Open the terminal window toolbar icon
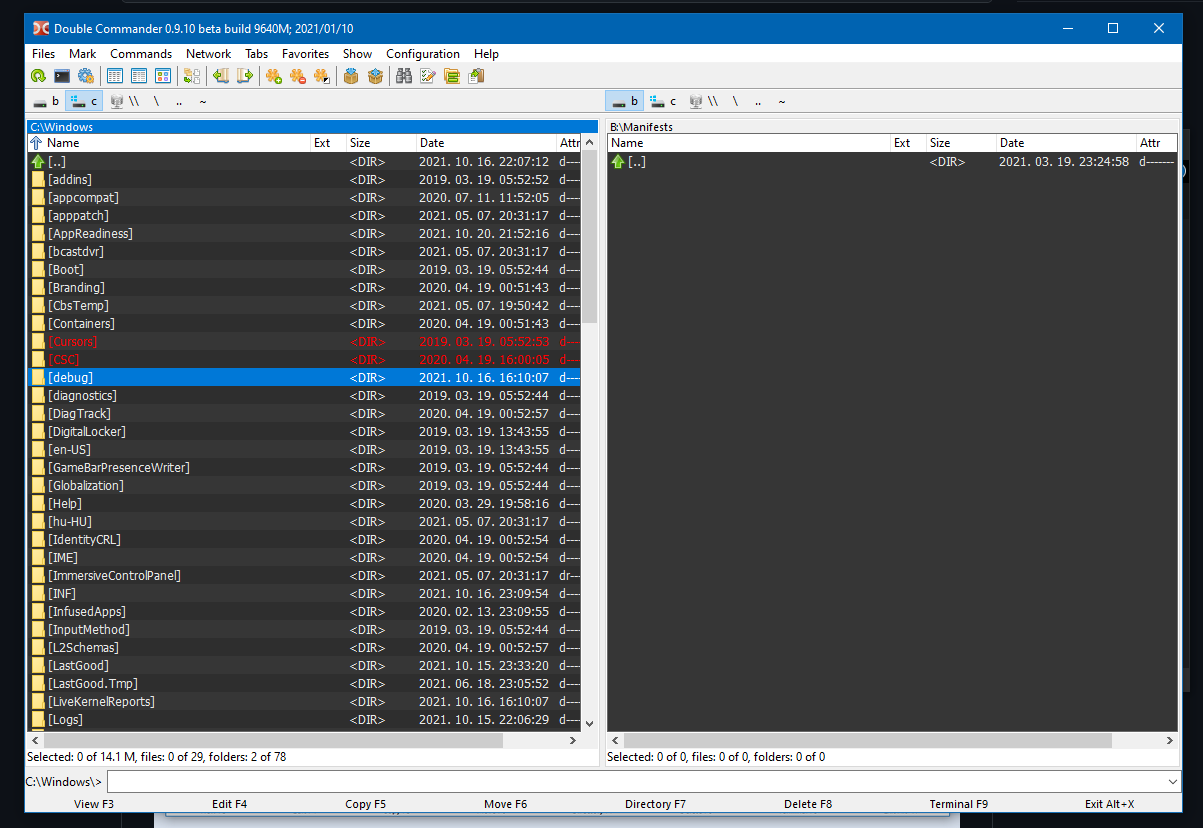This screenshot has height=828, width=1203. point(62,76)
